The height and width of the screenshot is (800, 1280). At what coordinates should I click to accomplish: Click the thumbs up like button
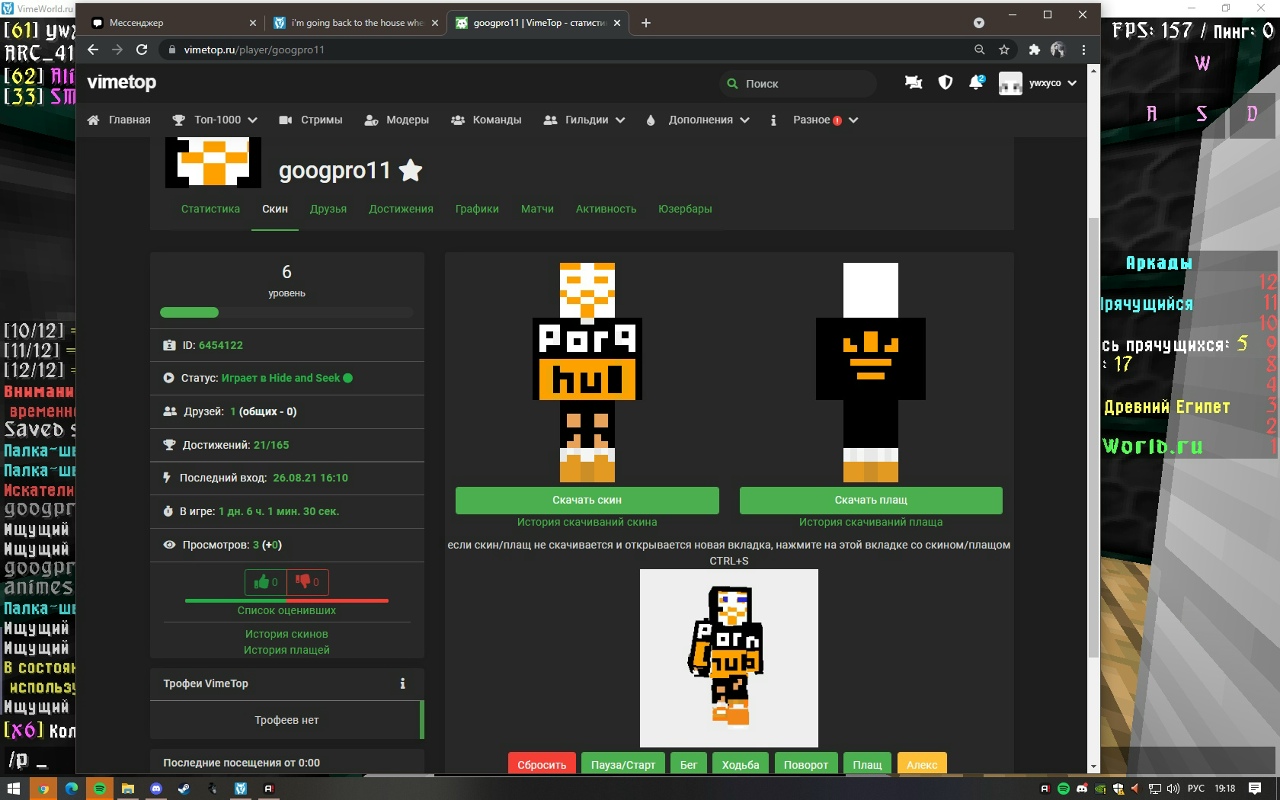pyautogui.click(x=266, y=582)
